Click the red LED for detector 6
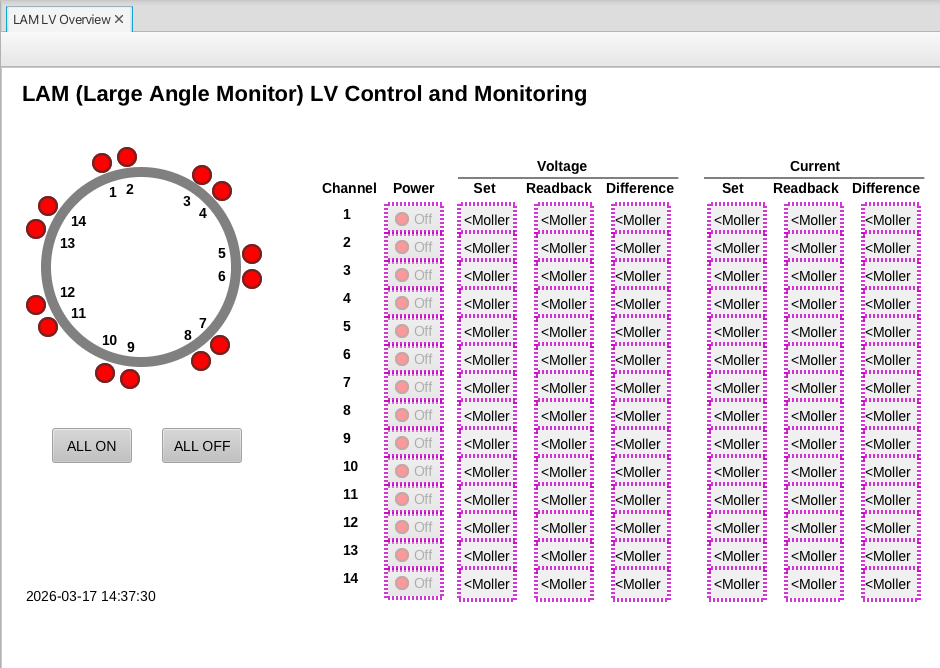940x668 pixels. tap(252, 279)
